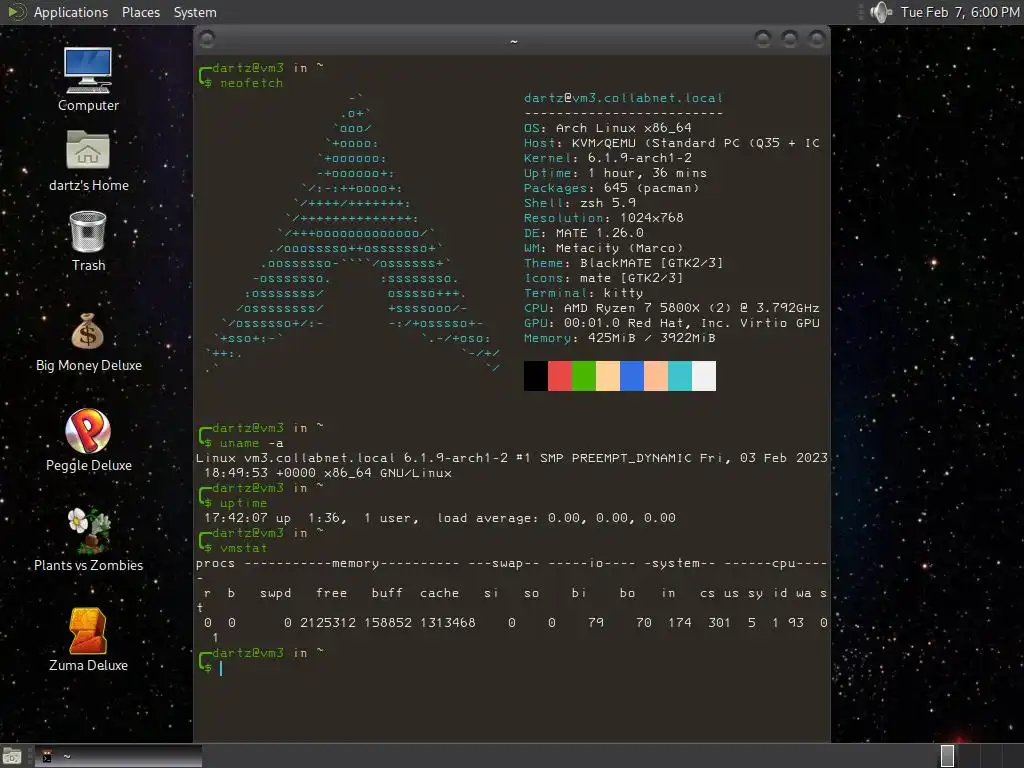
Task: Click the green color block in neofetch output
Action: pos(584,376)
